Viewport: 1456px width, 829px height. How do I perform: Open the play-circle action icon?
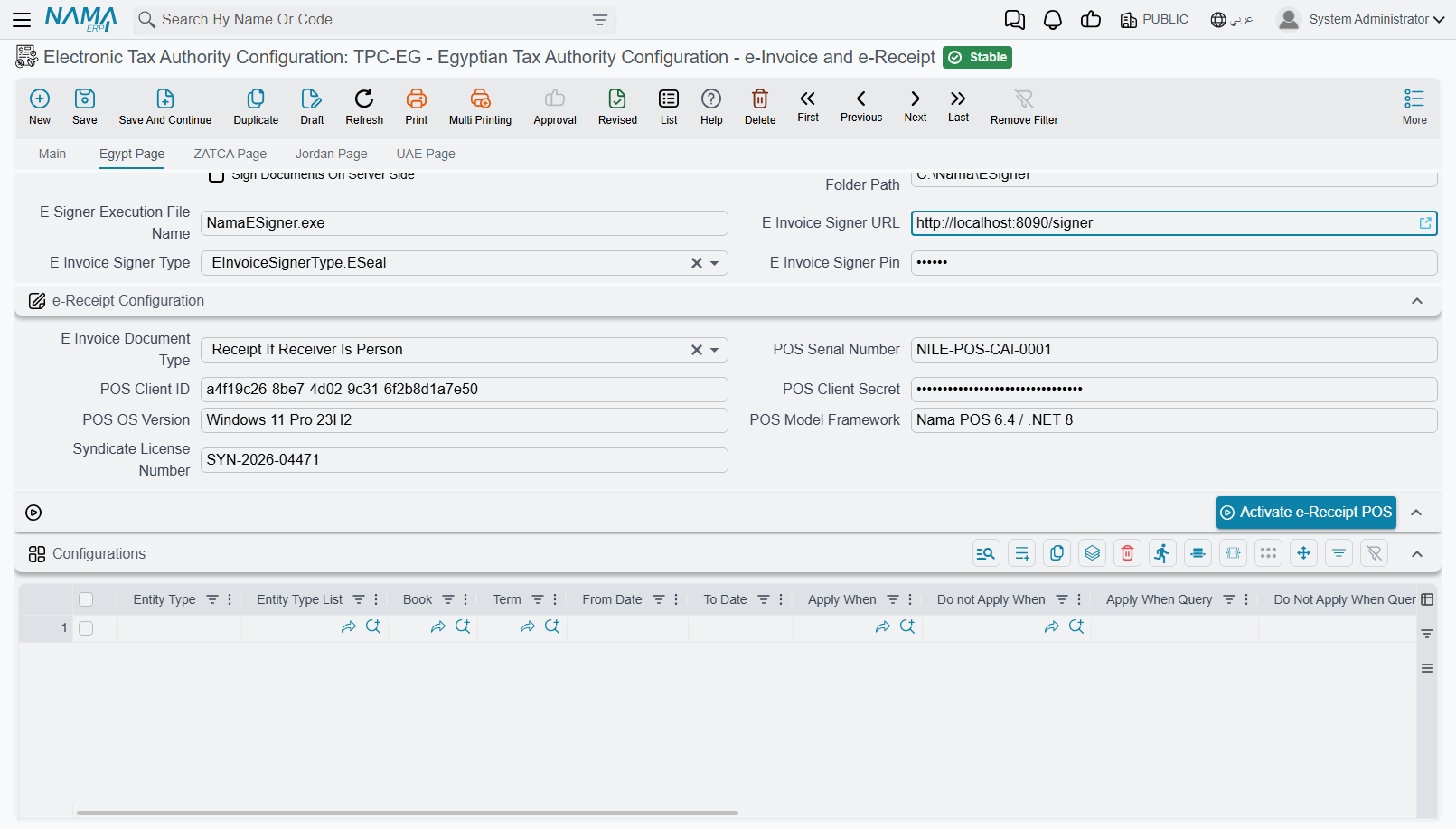[x=33, y=513]
